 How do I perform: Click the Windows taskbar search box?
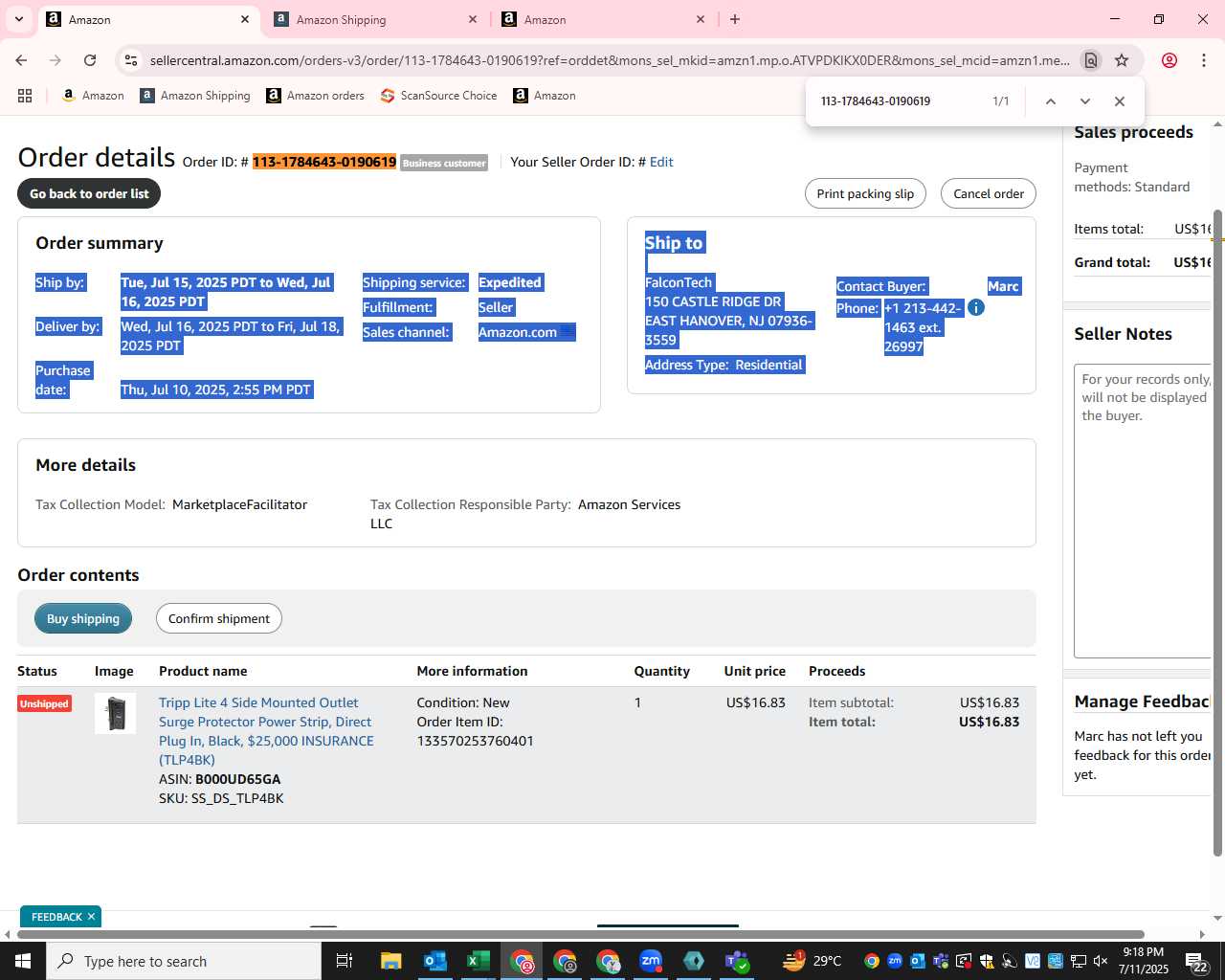click(x=184, y=961)
